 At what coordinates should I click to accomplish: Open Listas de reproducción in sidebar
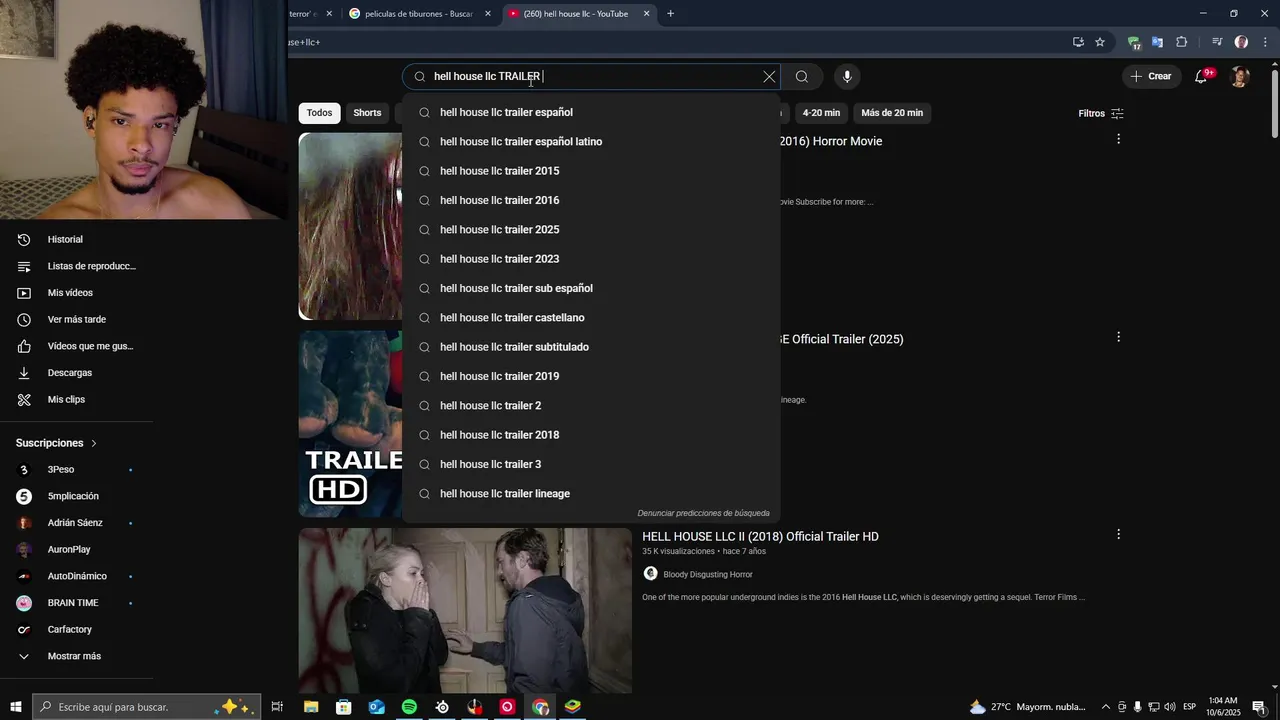77,266
